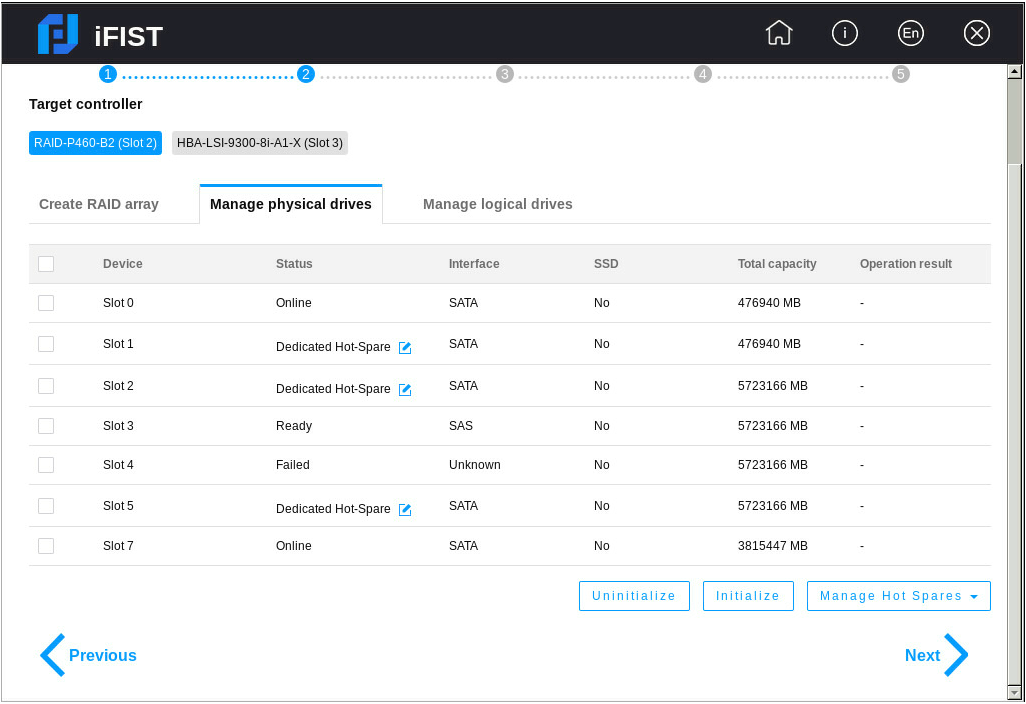Screen dimensions: 1026x704
Task: Click the SAS interface cell
Action: (461, 426)
